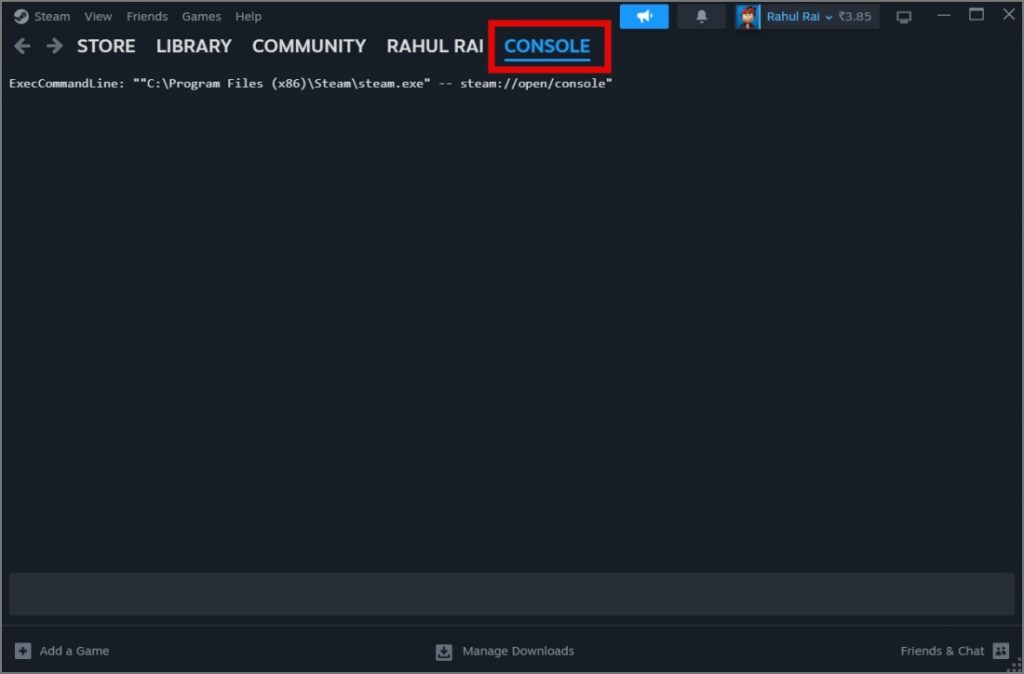Open the Games menu
Viewport: 1024px width, 674px height.
[201, 16]
